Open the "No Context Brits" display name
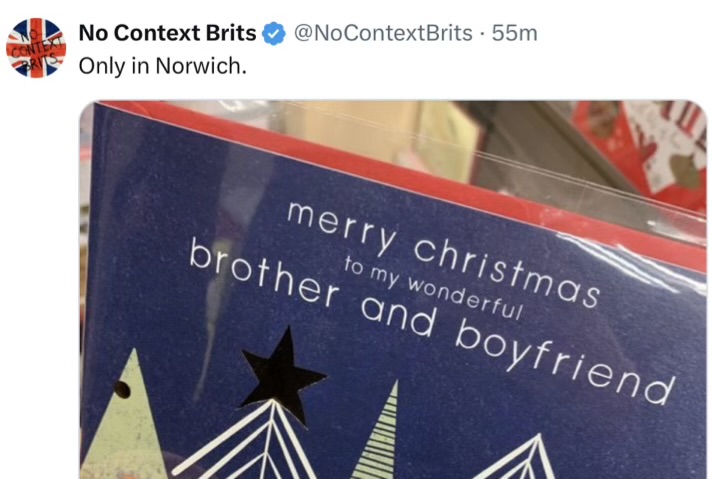 pyautogui.click(x=167, y=33)
